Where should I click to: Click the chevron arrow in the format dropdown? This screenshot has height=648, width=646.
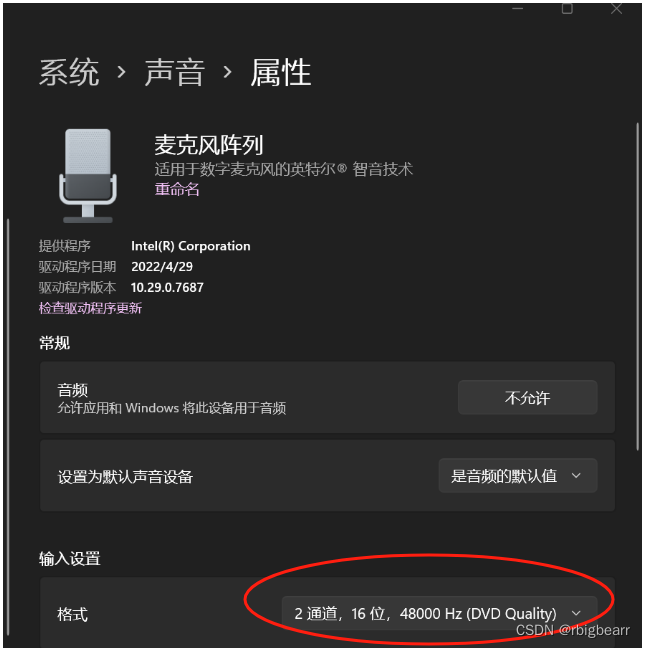(x=576, y=613)
